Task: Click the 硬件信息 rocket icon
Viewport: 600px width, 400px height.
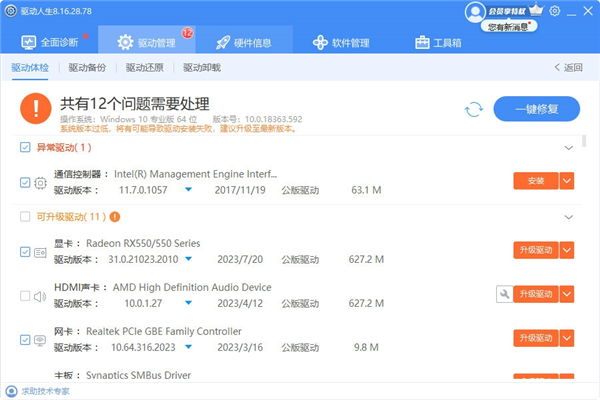Action: [223, 42]
